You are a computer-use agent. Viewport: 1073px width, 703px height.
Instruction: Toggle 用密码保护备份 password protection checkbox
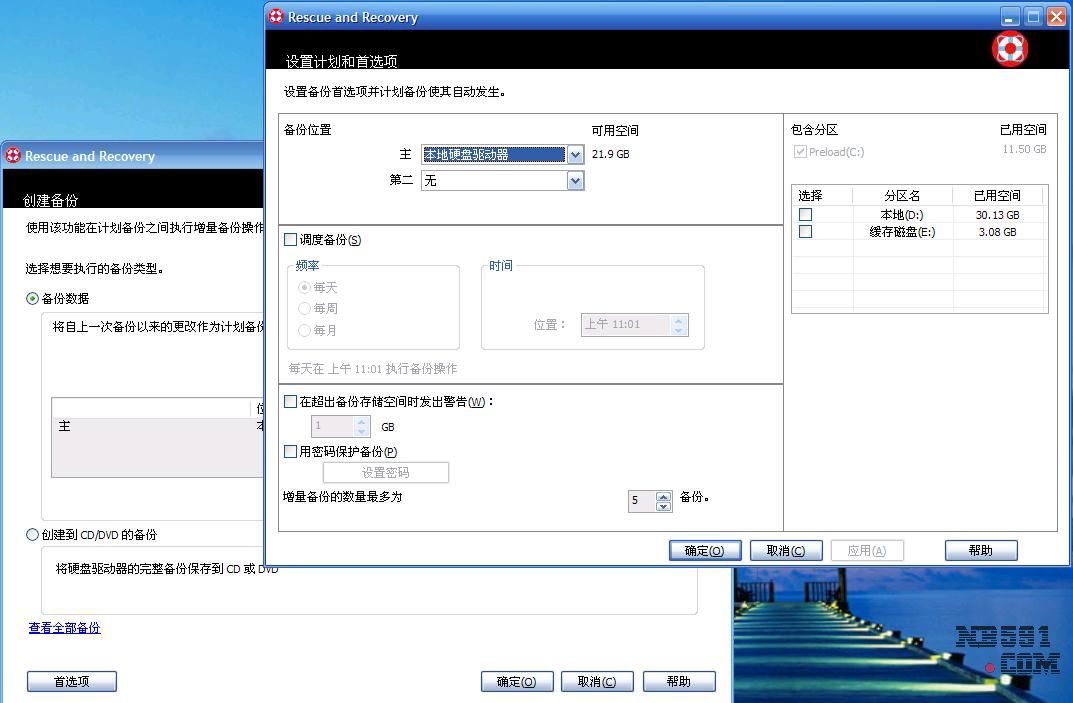pos(291,452)
